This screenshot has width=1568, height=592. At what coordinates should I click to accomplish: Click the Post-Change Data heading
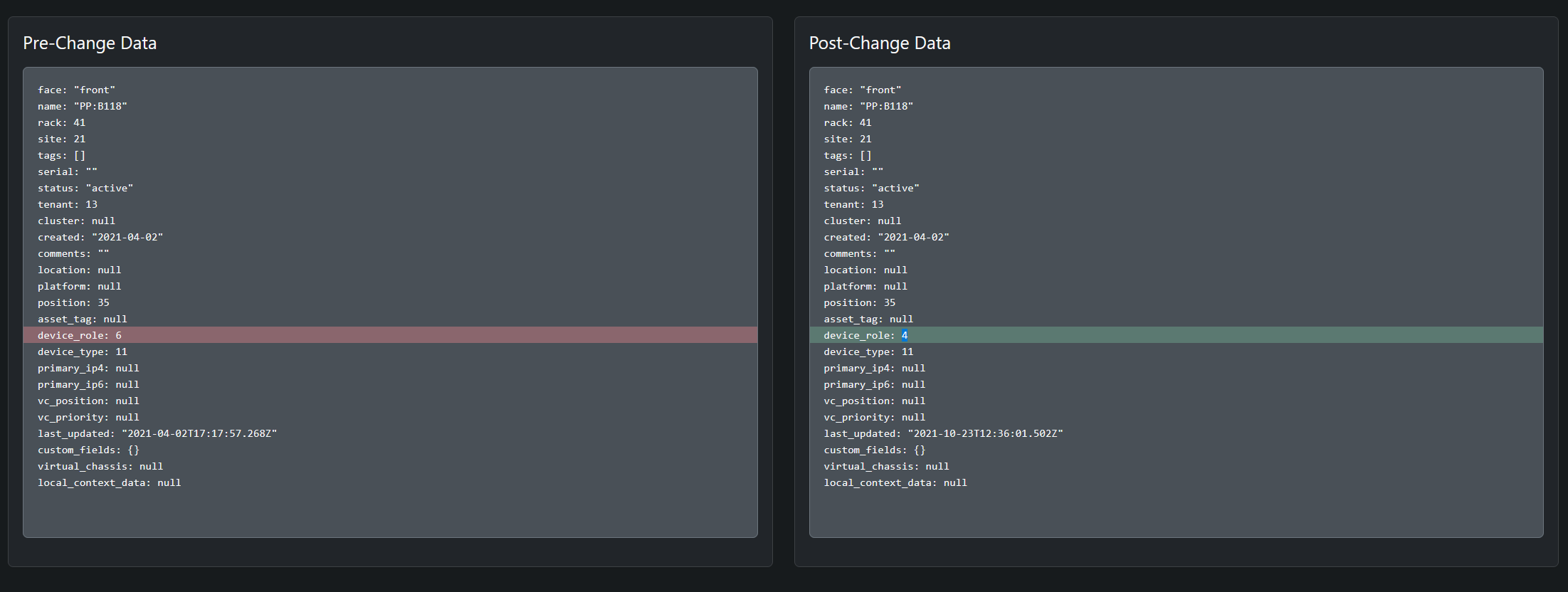(x=879, y=43)
